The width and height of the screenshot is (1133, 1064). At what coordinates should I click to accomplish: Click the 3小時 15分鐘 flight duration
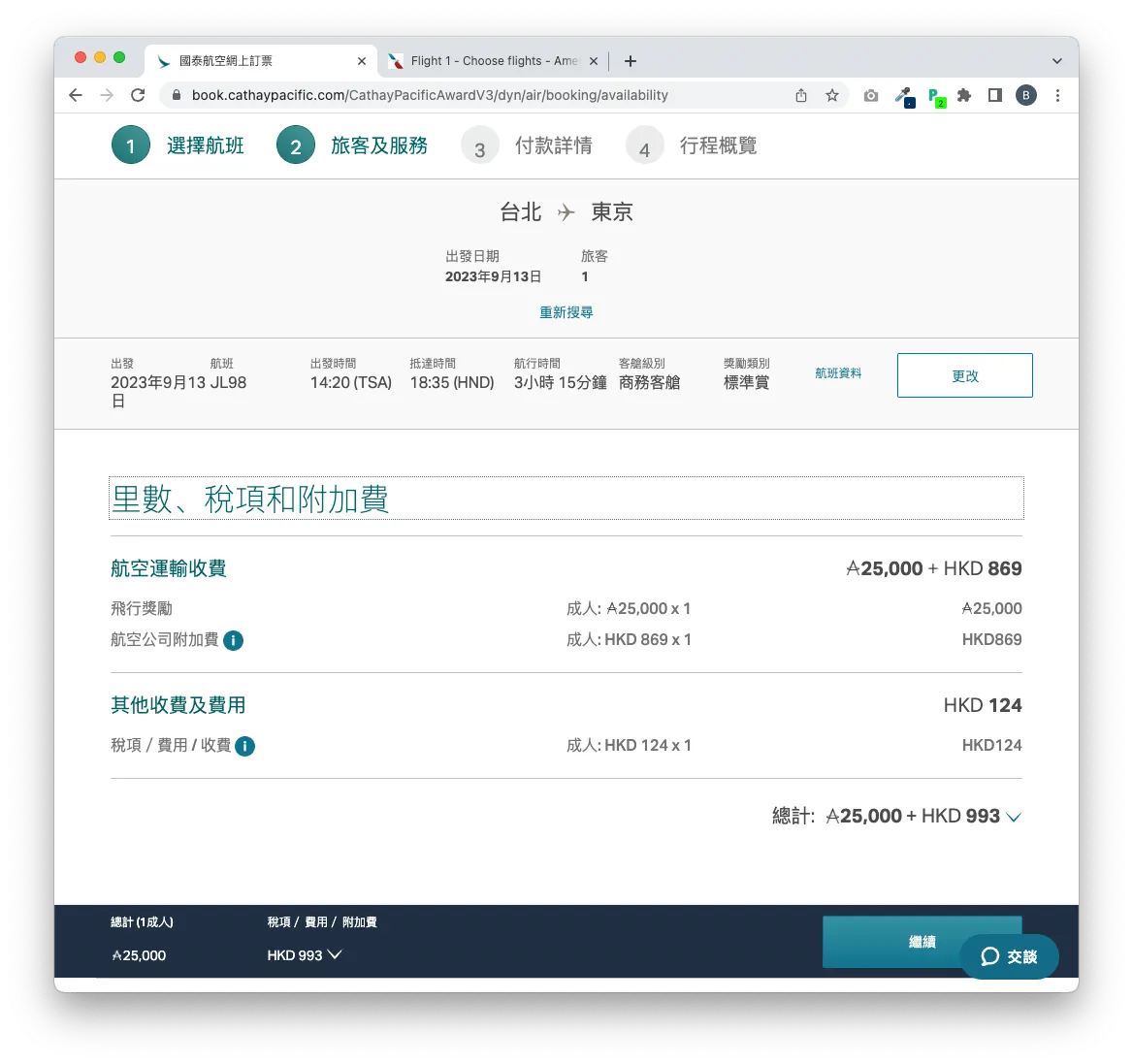[561, 382]
